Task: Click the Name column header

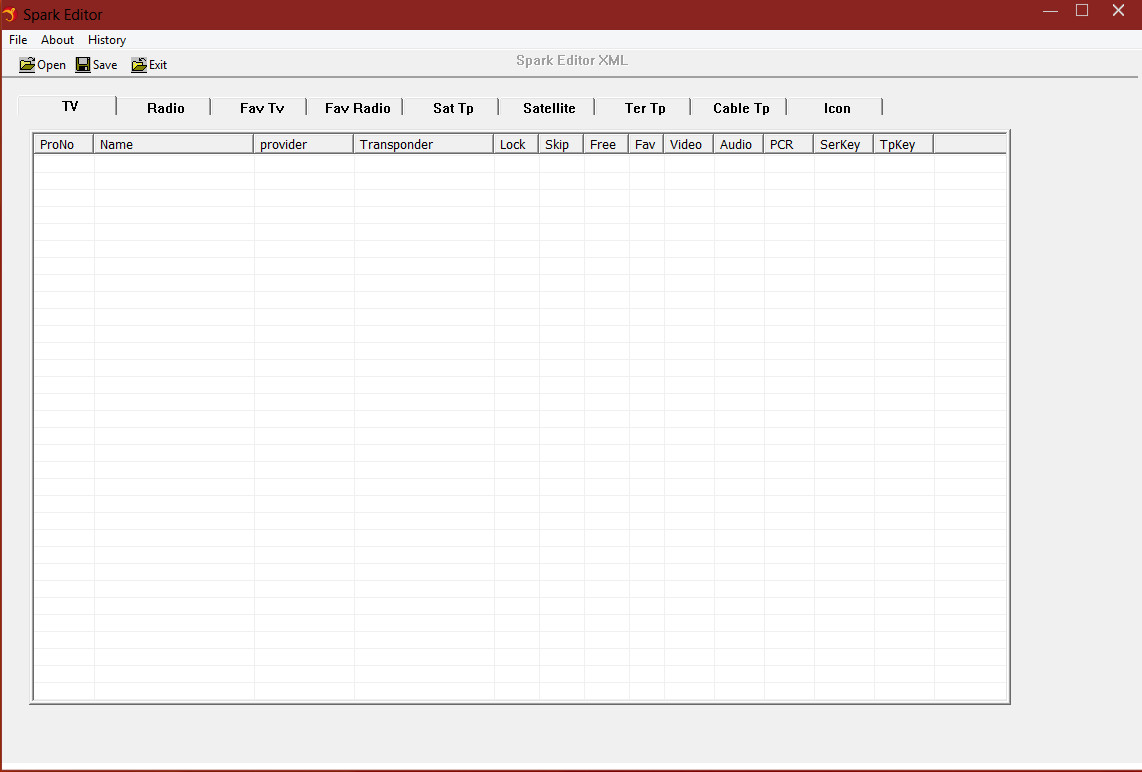Action: pos(173,144)
